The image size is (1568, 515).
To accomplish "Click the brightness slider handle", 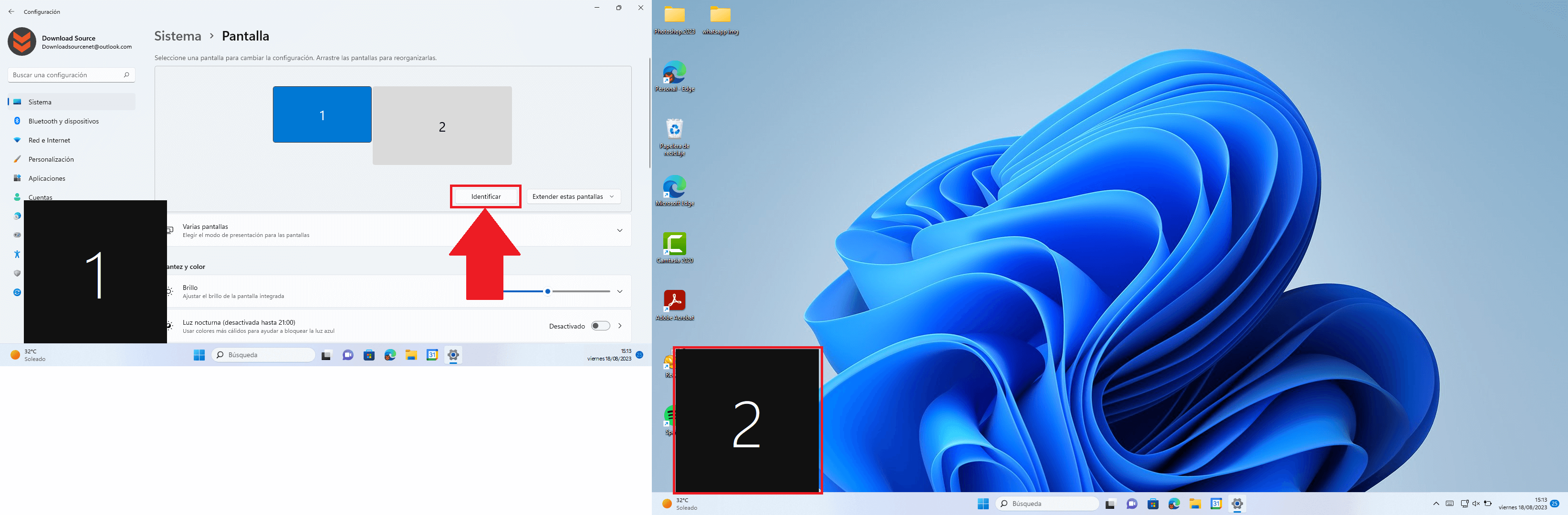I will (x=548, y=291).
